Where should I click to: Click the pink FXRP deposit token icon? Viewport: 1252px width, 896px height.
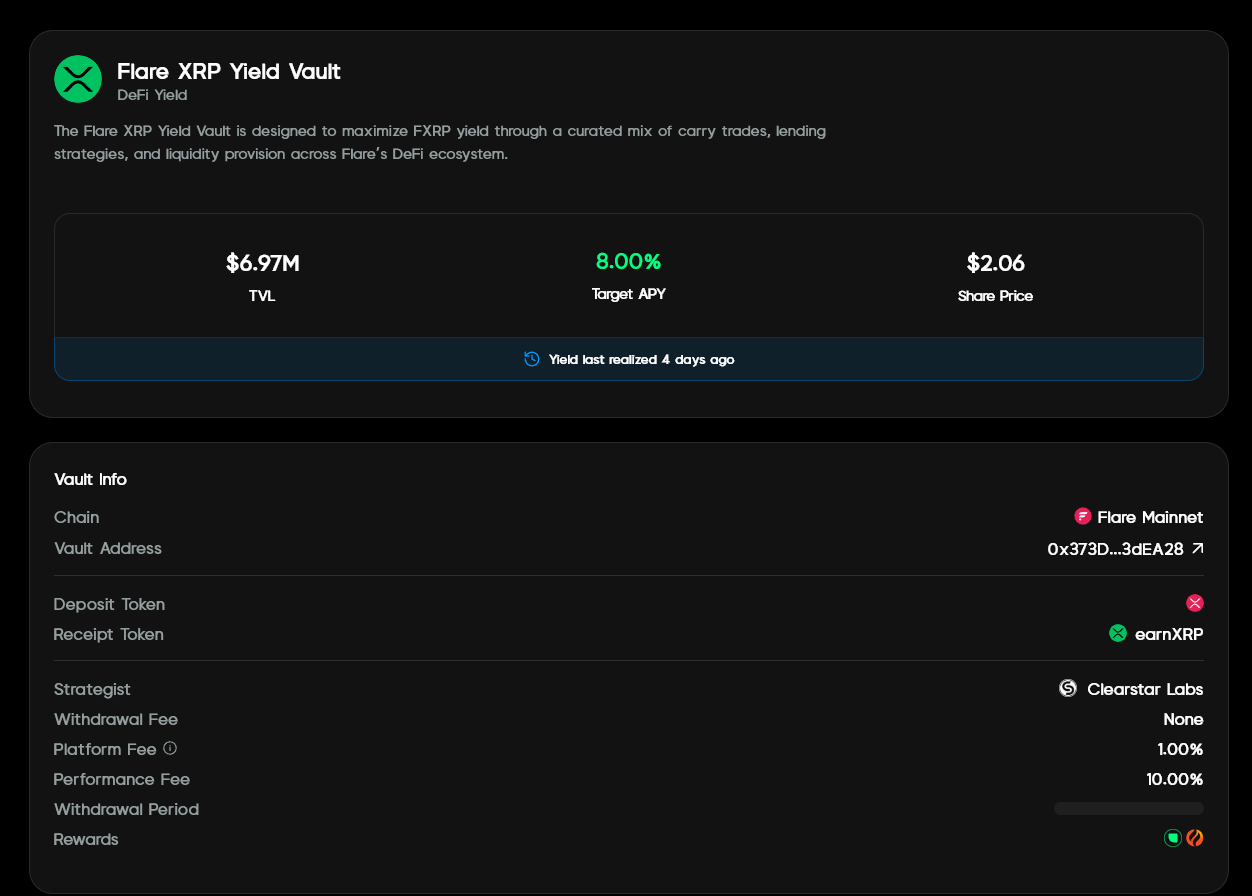(x=1194, y=603)
